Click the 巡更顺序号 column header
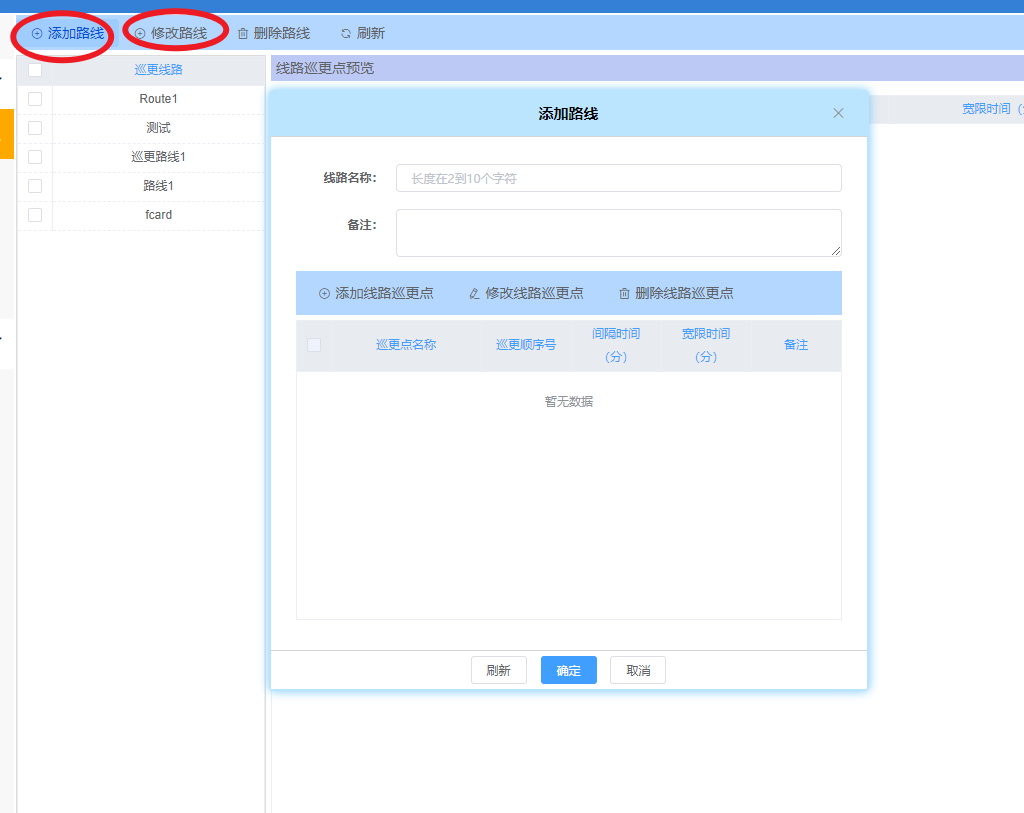 pyautogui.click(x=526, y=345)
